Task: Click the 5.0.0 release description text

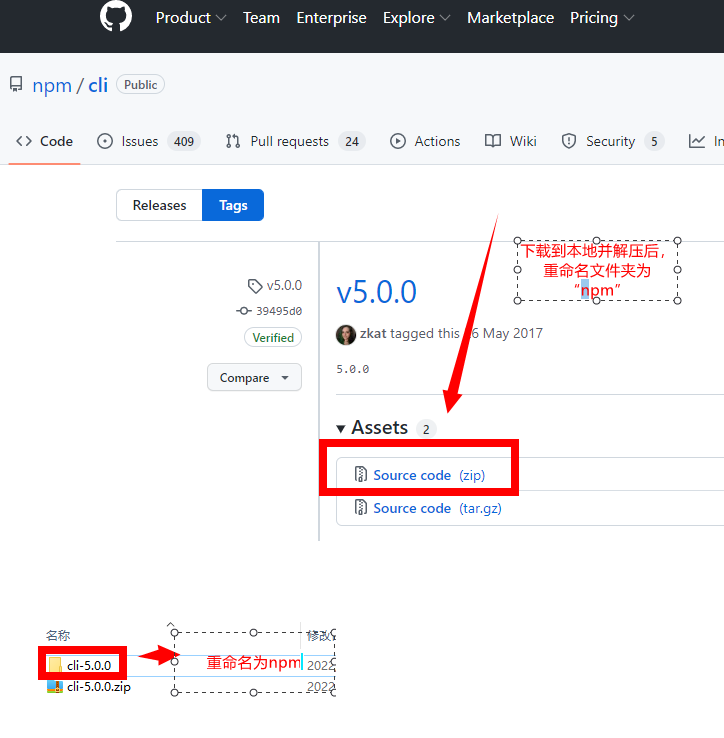Action: [x=353, y=369]
